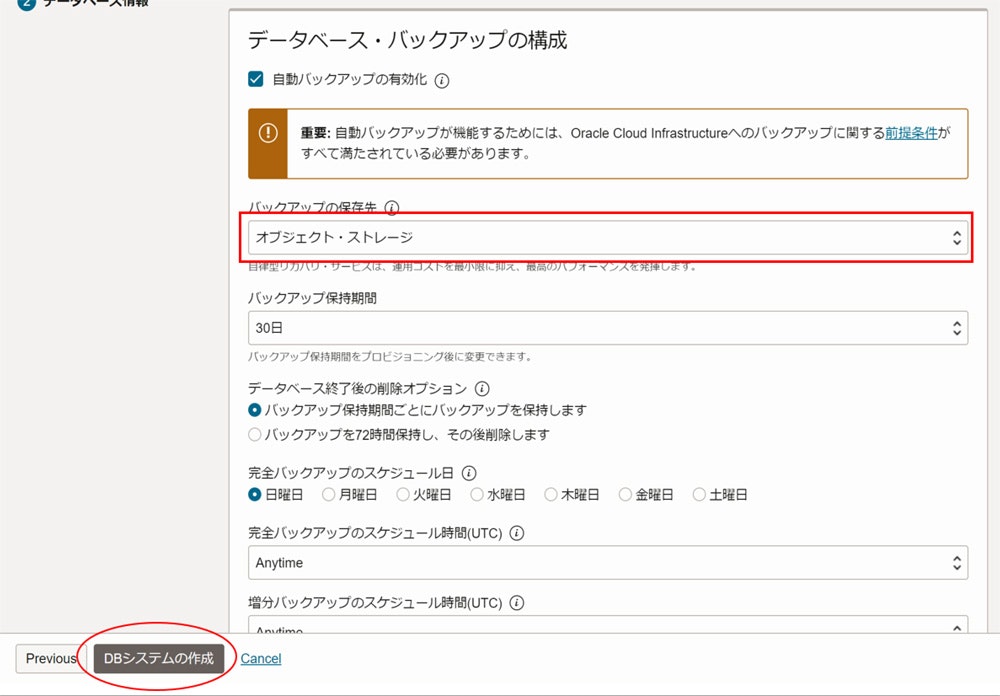The width and height of the screenshot is (1000, 696).
Task: Choose 水曜日 for full backup day
Action: click(476, 494)
